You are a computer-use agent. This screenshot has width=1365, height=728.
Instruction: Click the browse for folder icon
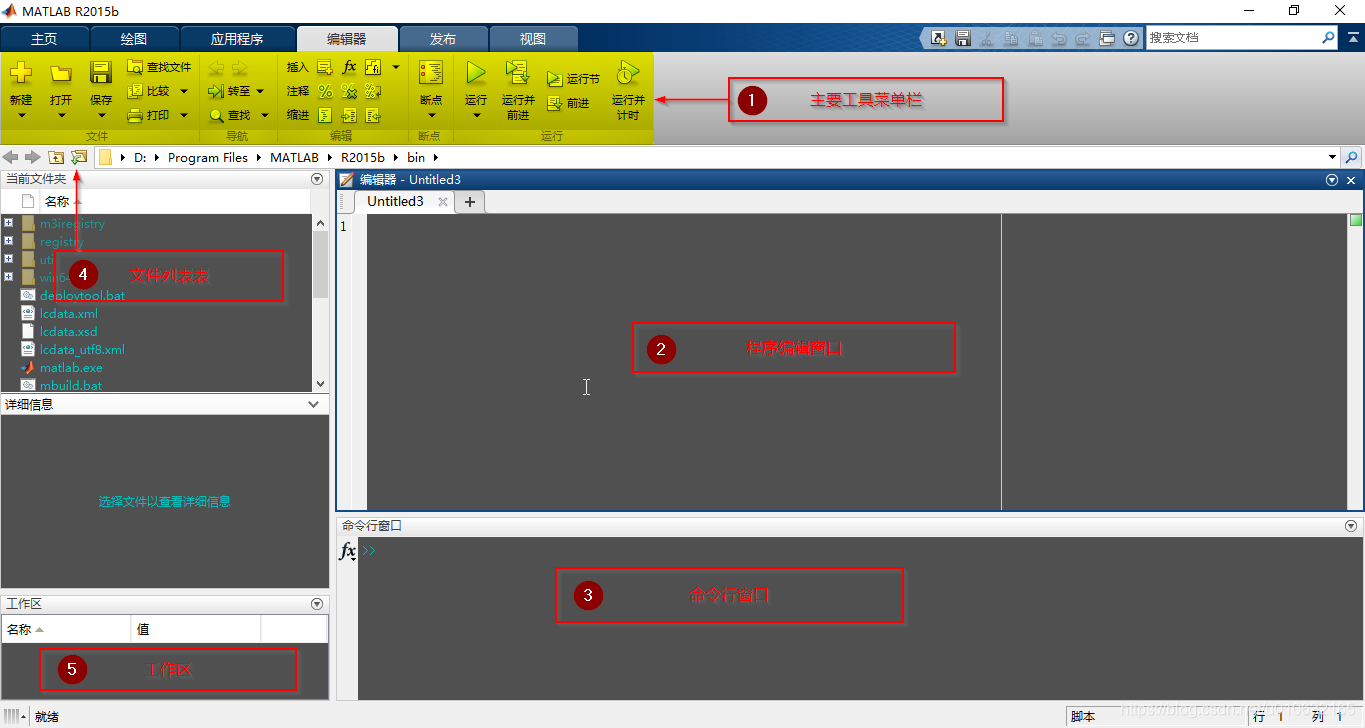pyautogui.click(x=79, y=157)
